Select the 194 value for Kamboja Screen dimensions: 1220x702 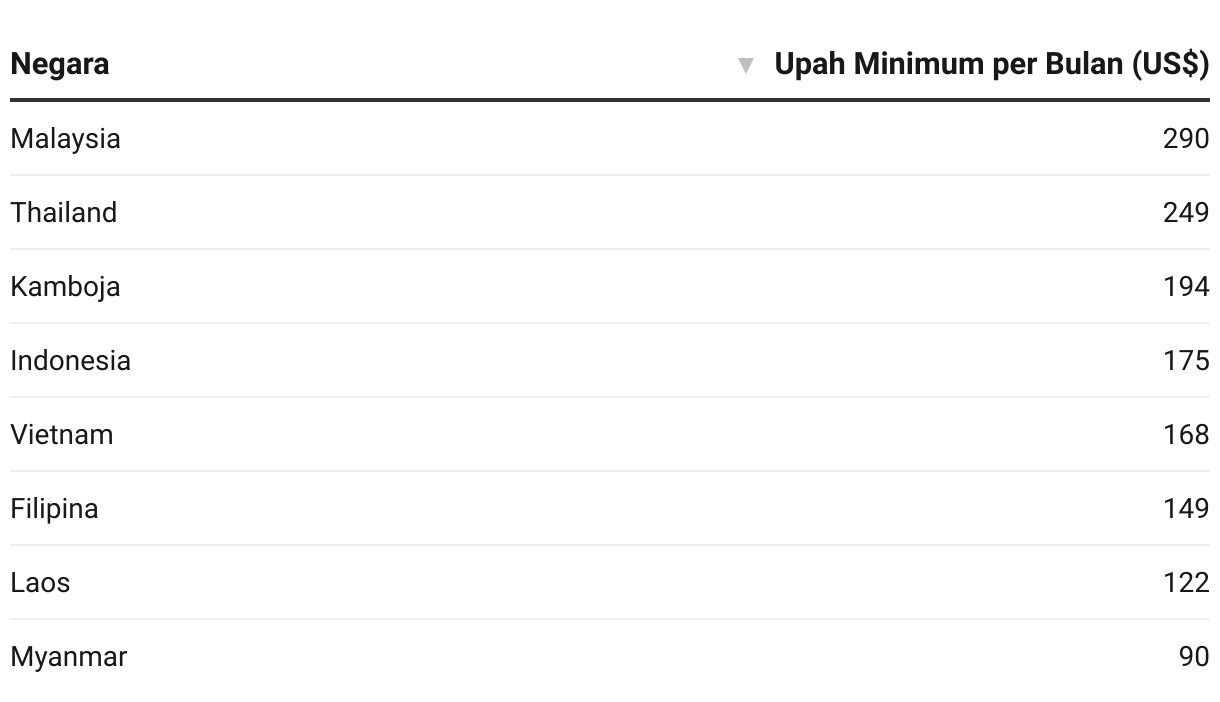(x=1186, y=286)
